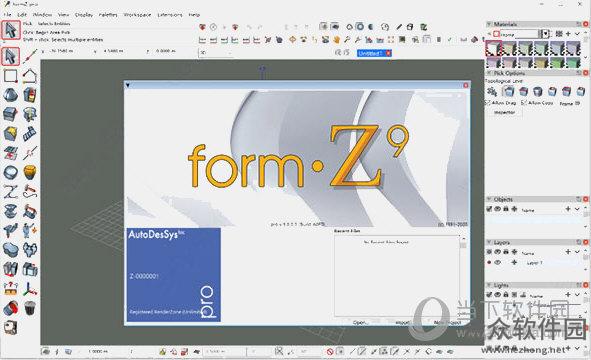Image resolution: width=591 pixels, height=360 pixels.
Task: Select the torus ring primitive tool
Action: pos(11,172)
